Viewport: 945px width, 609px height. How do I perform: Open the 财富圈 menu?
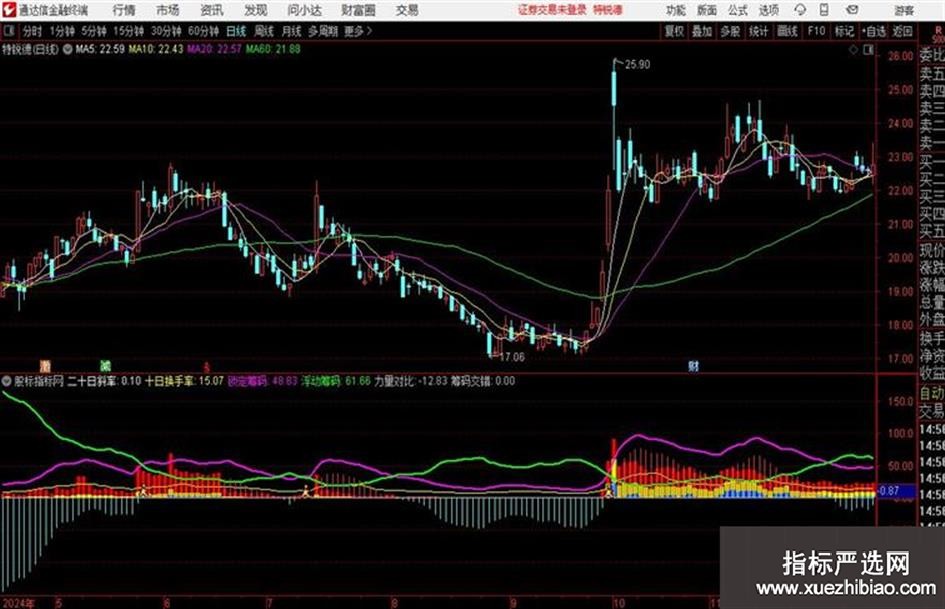point(358,10)
